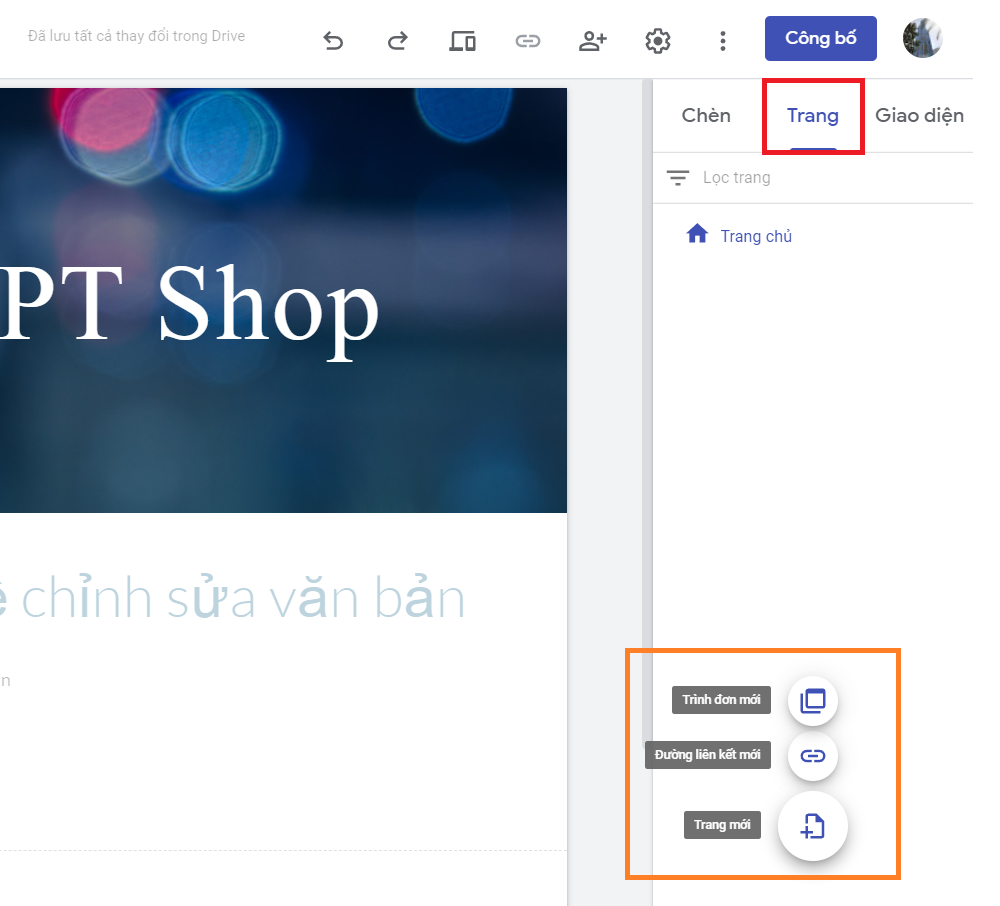The image size is (1000, 906).
Task: Open the device preview icon
Action: (x=462, y=40)
